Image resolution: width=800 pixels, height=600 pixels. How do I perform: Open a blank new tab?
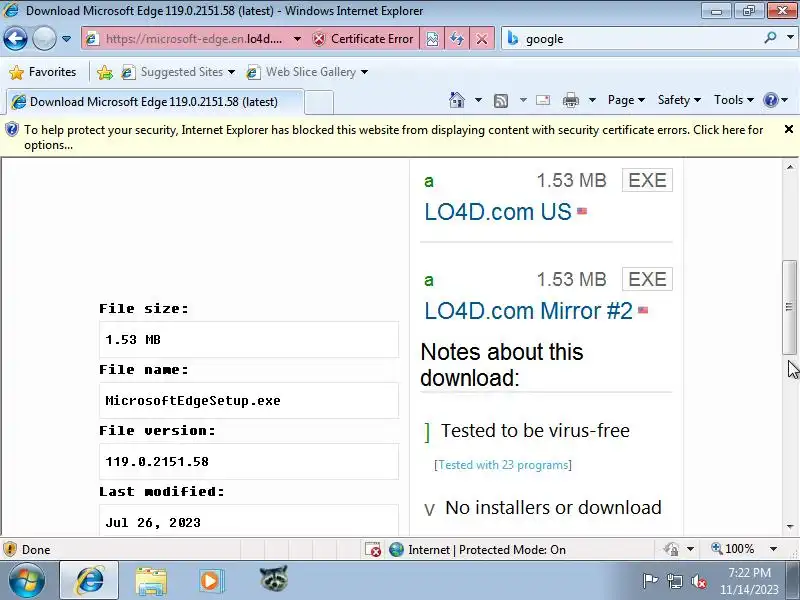(x=319, y=102)
